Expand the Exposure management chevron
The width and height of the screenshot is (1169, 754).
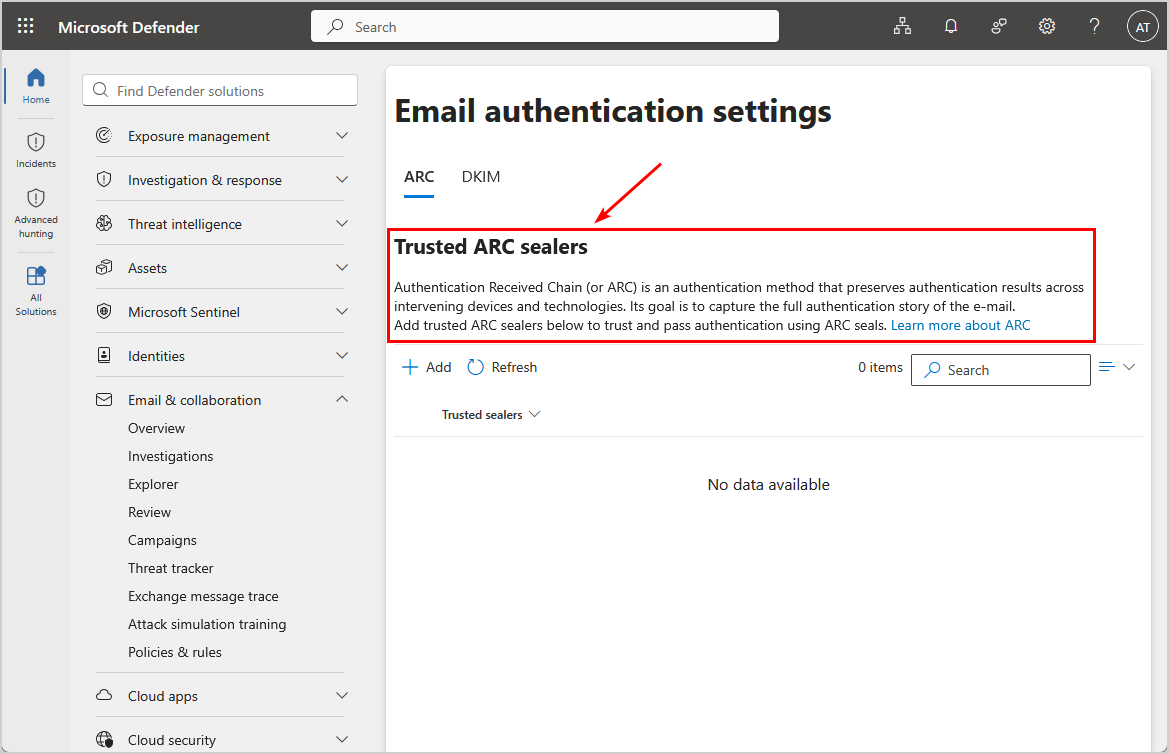click(342, 136)
